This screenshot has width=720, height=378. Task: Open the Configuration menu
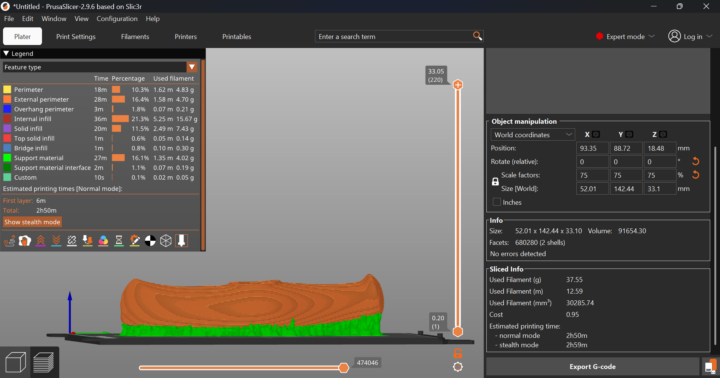coord(117,19)
